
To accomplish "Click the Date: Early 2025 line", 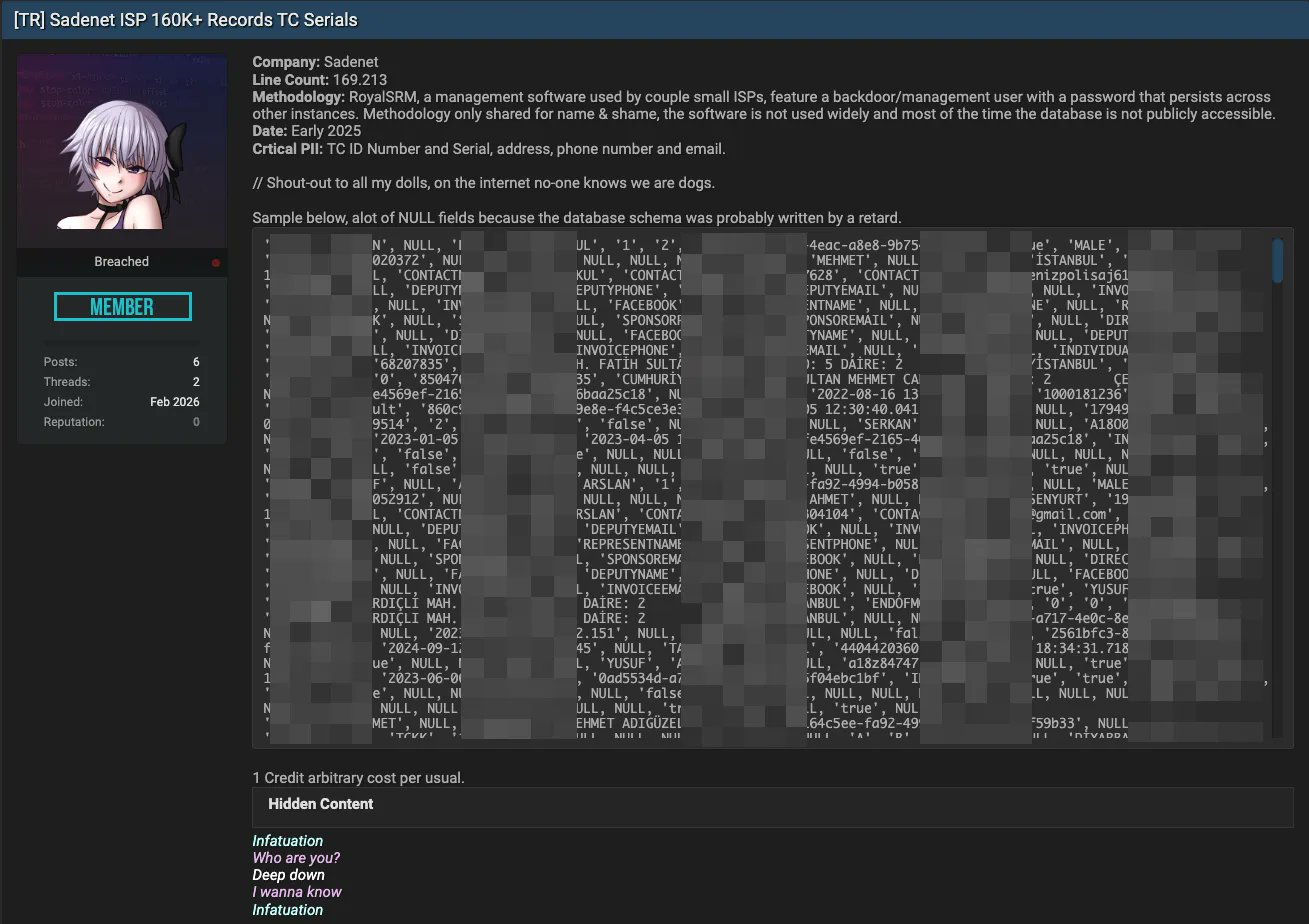I will coord(306,131).
